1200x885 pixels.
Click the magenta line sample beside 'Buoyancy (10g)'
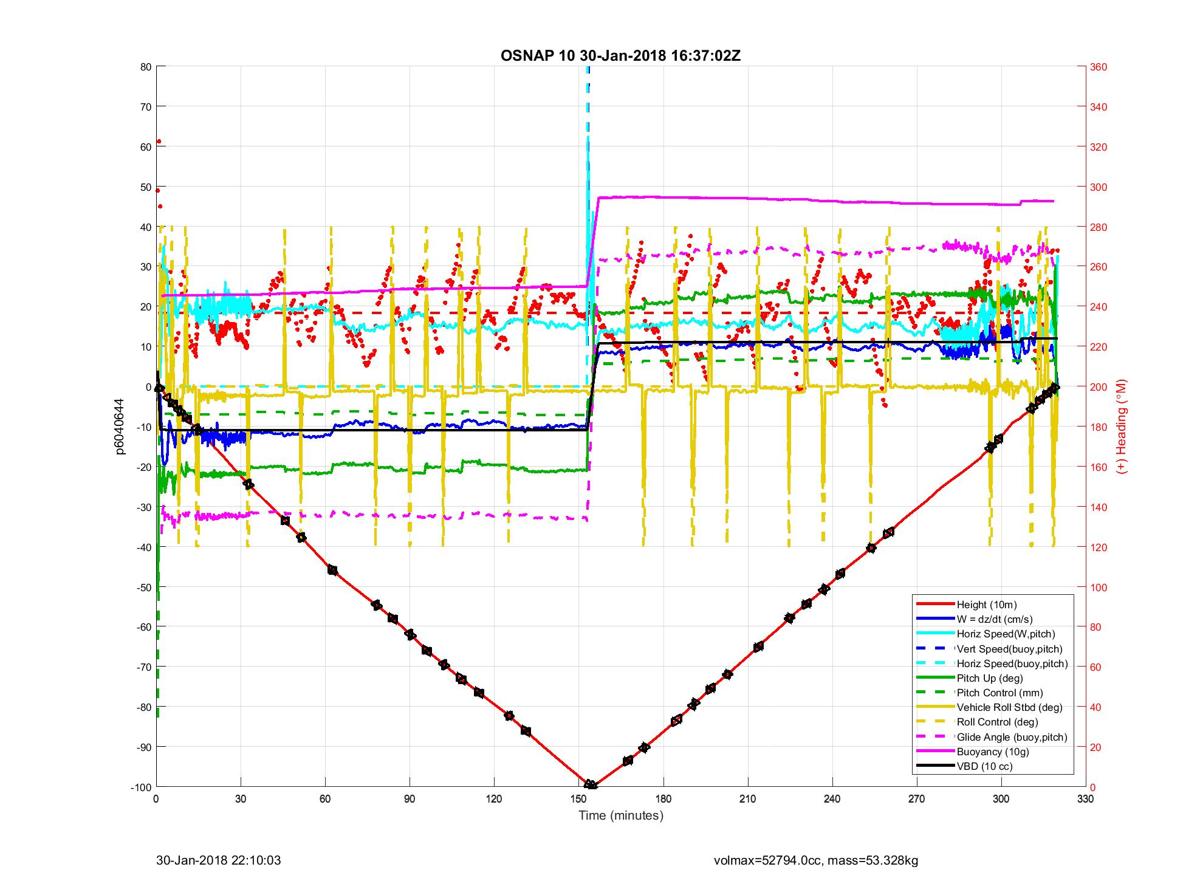(x=934, y=751)
